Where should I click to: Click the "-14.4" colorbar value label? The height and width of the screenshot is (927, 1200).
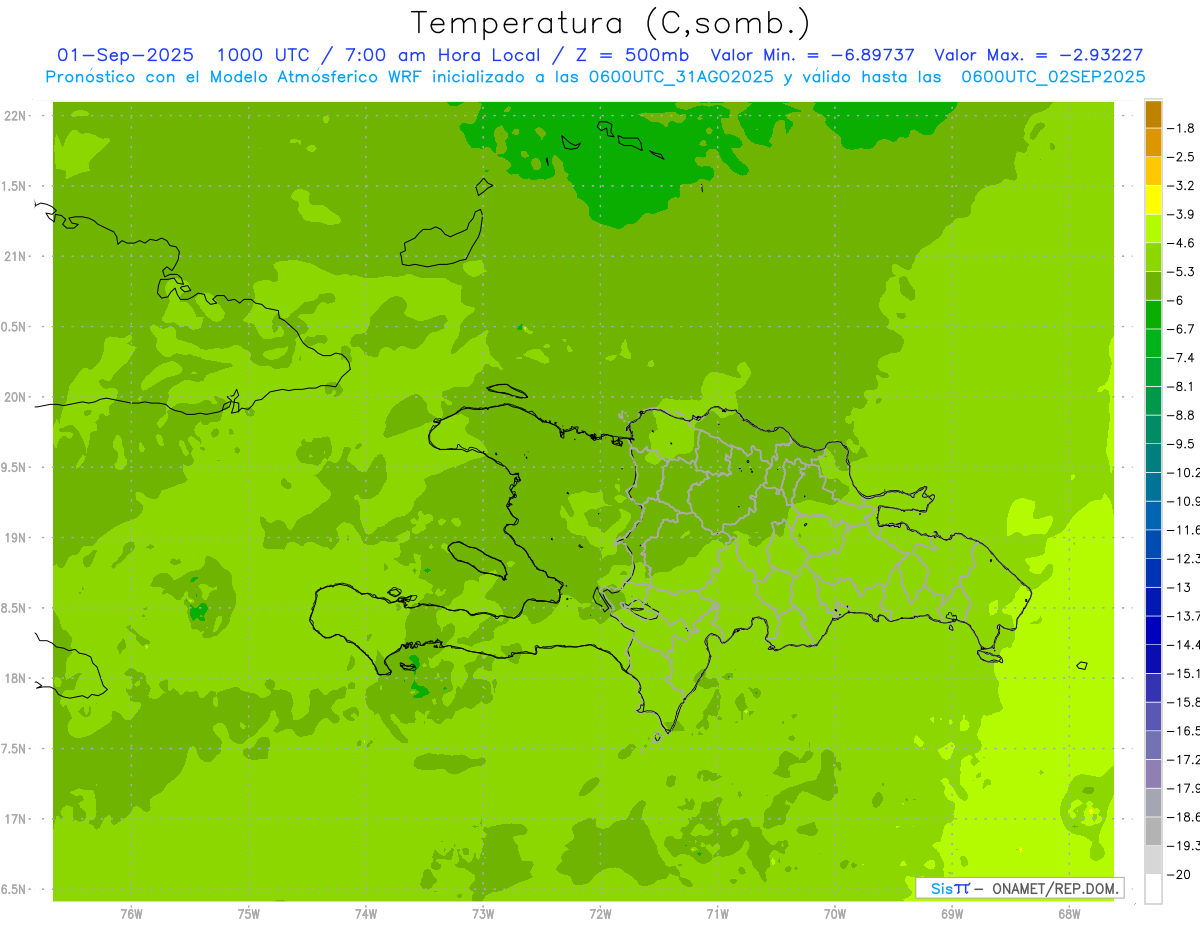tap(1183, 644)
